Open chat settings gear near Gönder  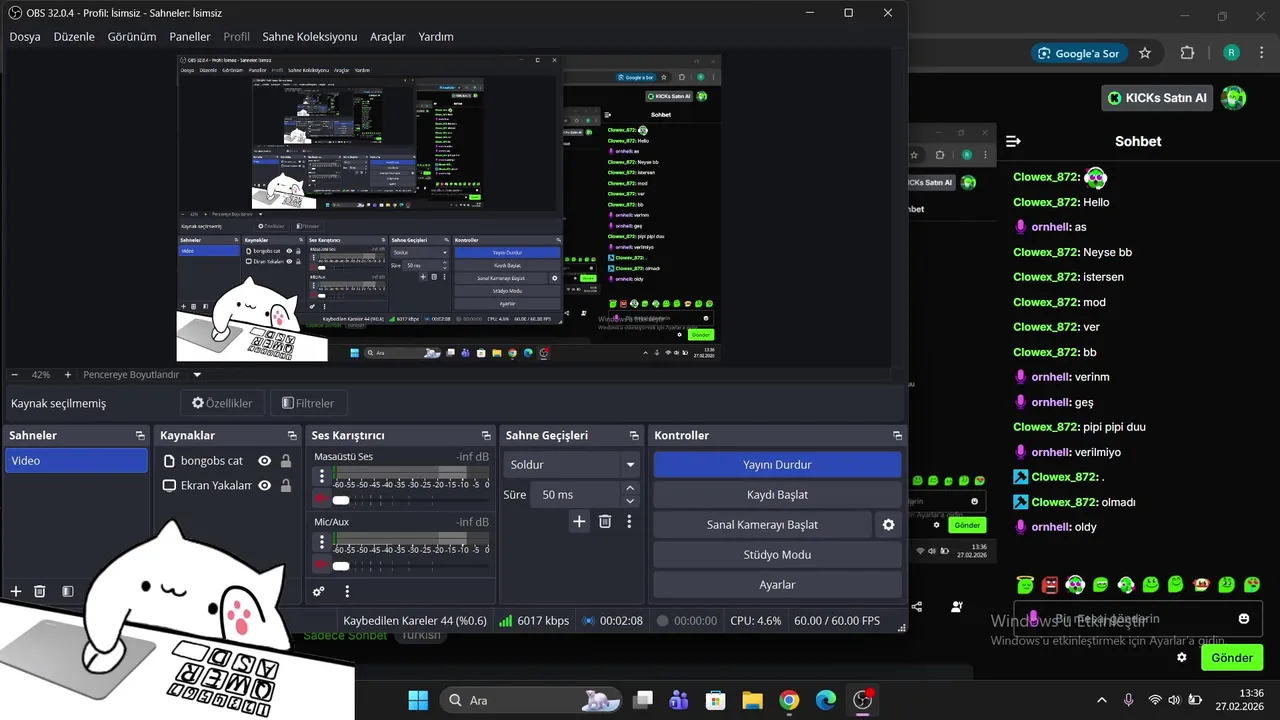point(1182,657)
